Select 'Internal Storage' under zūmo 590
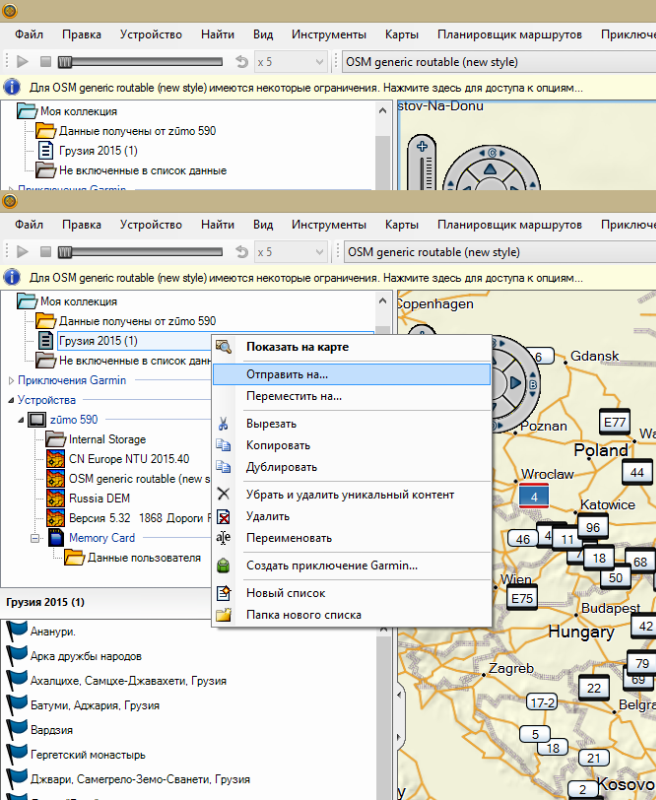 (x=107, y=439)
